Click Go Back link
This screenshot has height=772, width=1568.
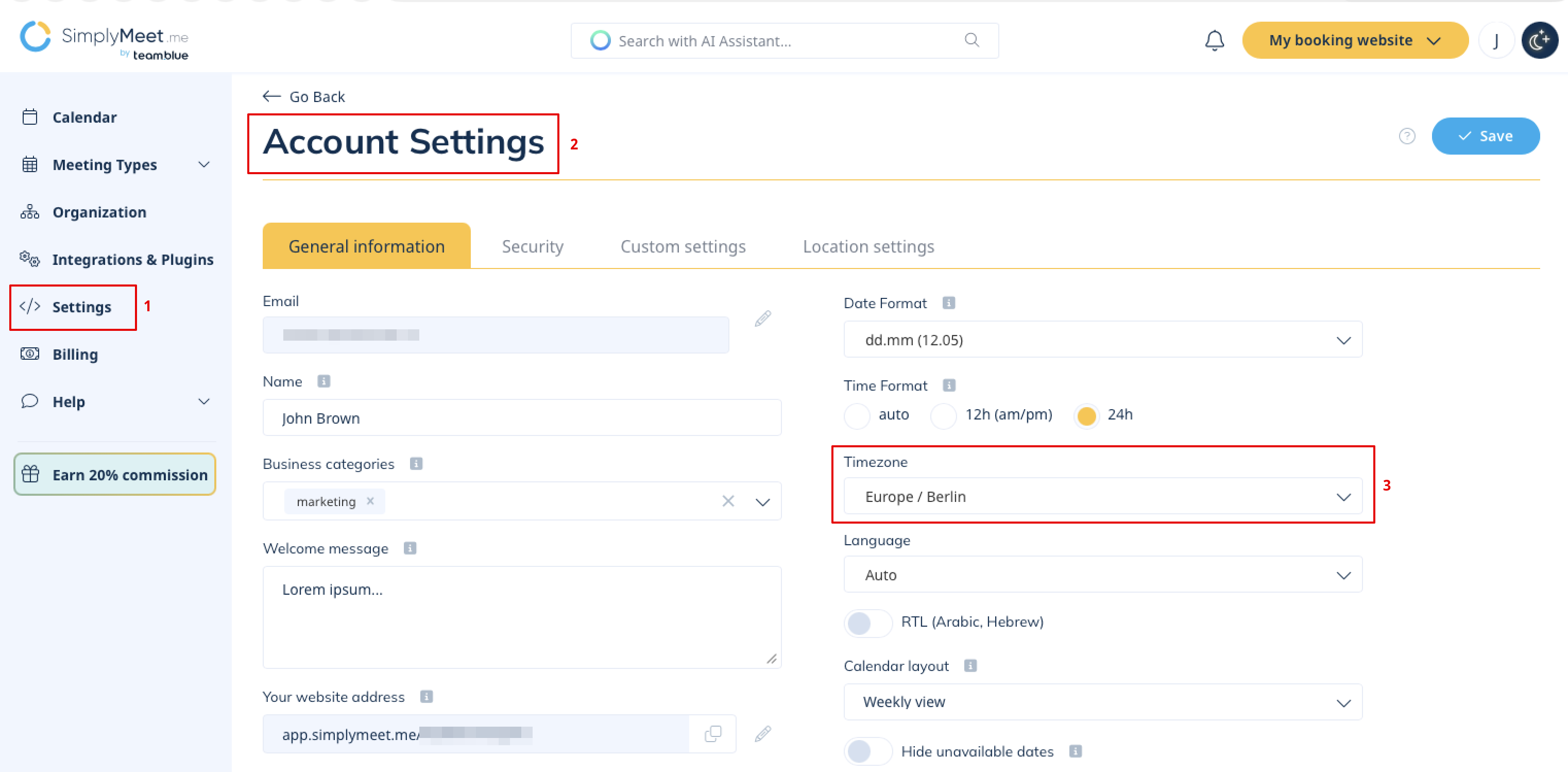coord(304,96)
